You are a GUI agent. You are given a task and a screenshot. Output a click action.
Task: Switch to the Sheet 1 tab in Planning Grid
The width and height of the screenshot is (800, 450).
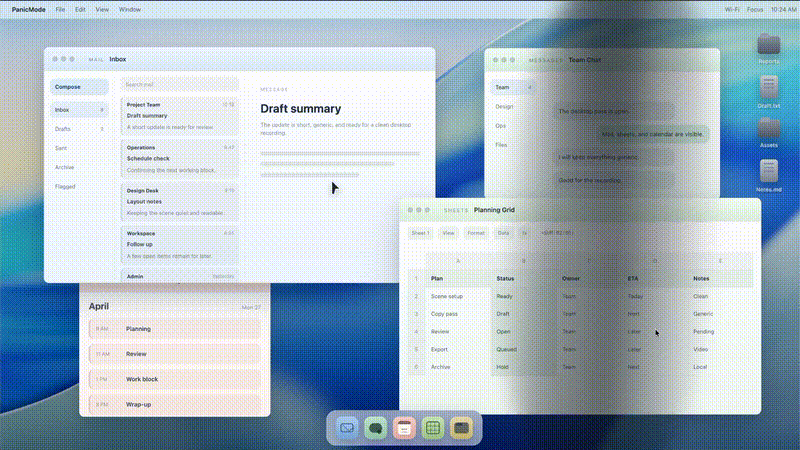point(420,233)
